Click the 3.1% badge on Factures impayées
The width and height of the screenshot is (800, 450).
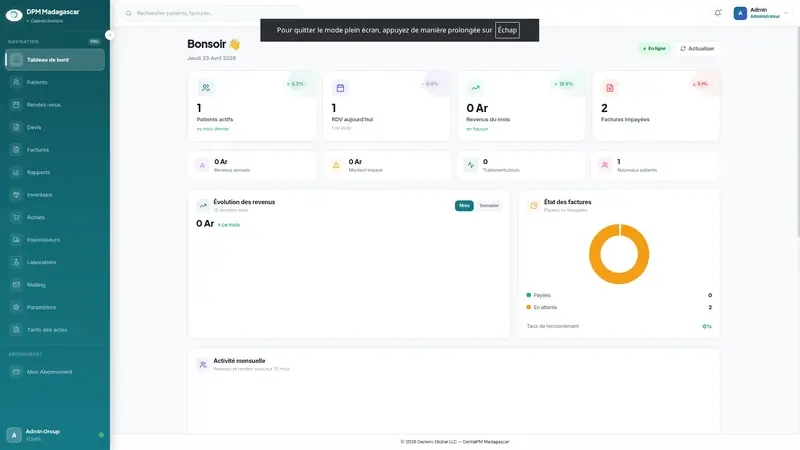pyautogui.click(x=700, y=84)
